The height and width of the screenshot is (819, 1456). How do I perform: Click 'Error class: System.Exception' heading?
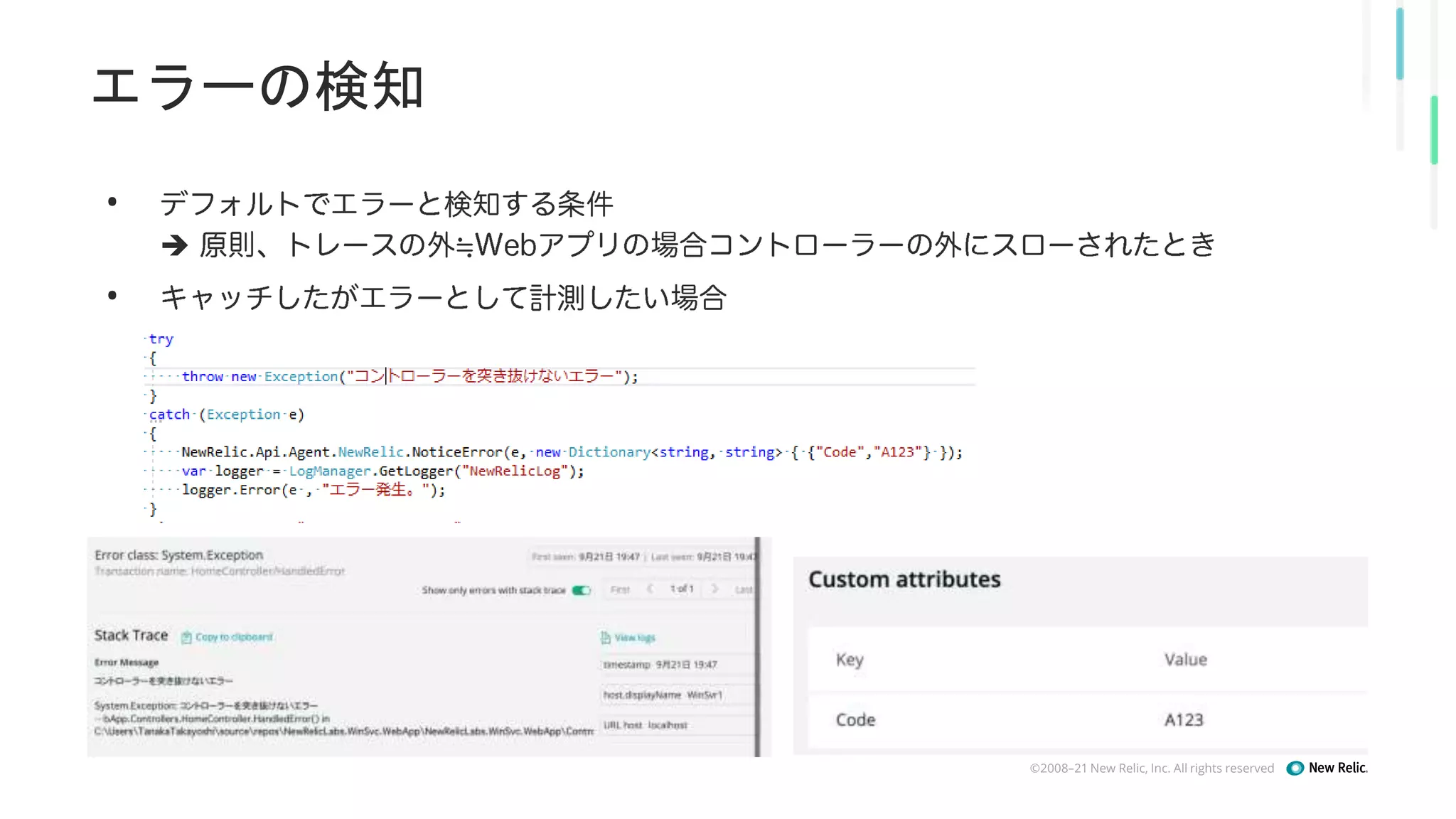pyautogui.click(x=178, y=555)
